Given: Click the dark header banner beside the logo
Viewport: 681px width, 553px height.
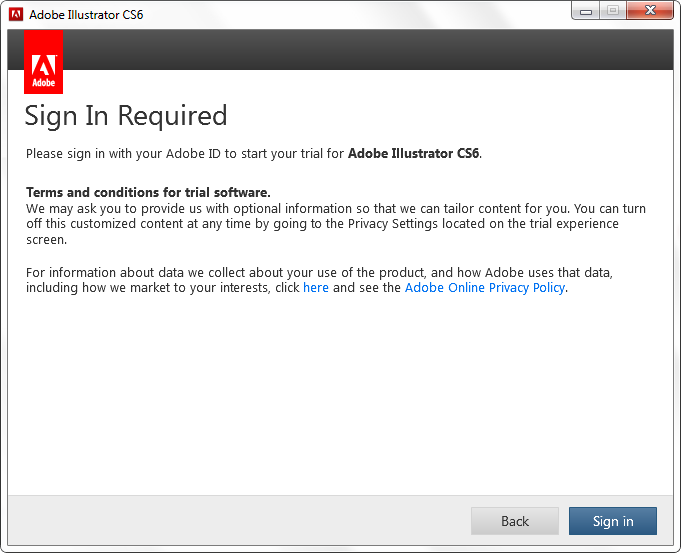Looking at the screenshot, I should point(360,49).
